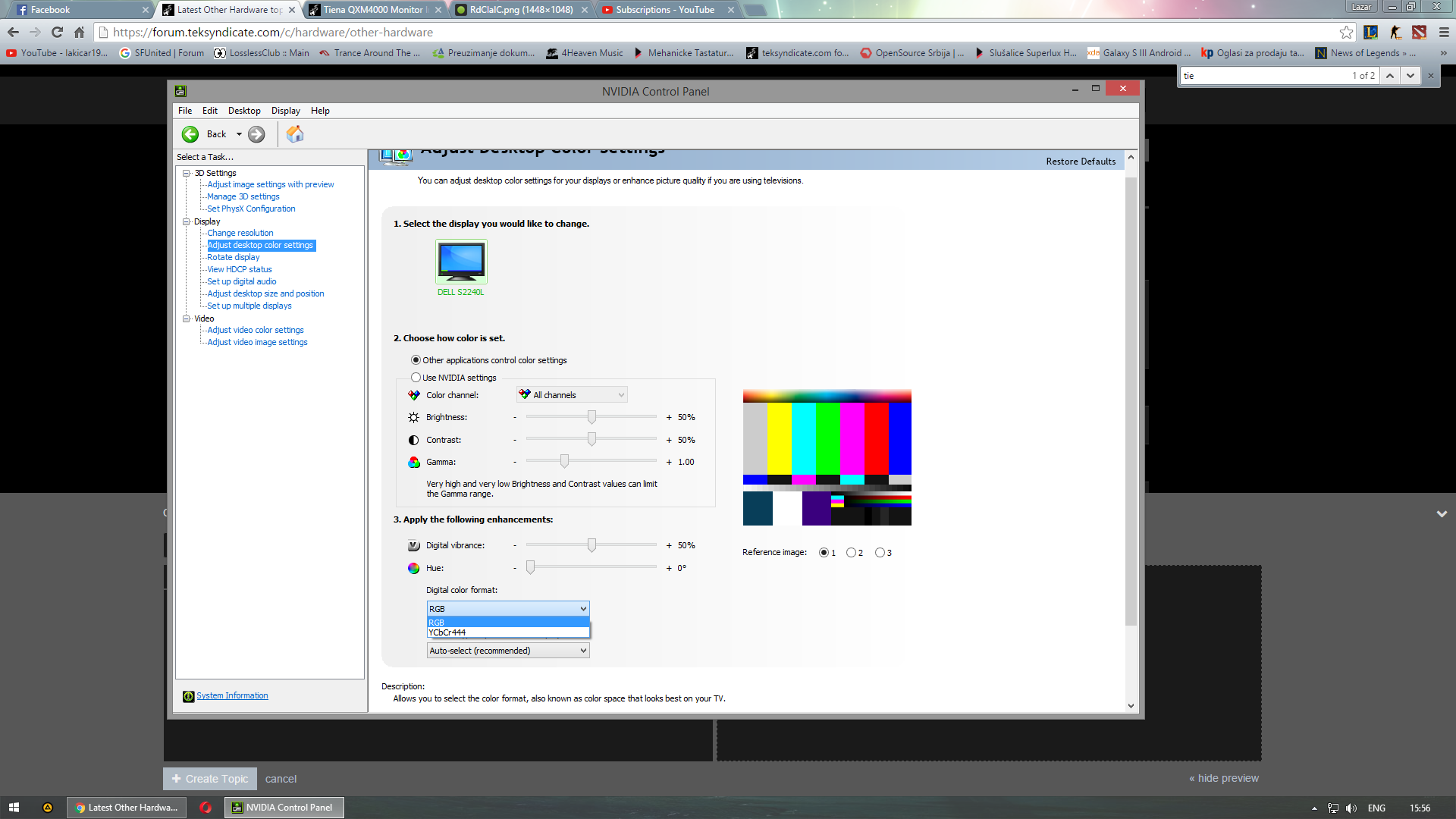The height and width of the screenshot is (819, 1456).
Task: Click the 'hide preview' link
Action: pos(1224,778)
